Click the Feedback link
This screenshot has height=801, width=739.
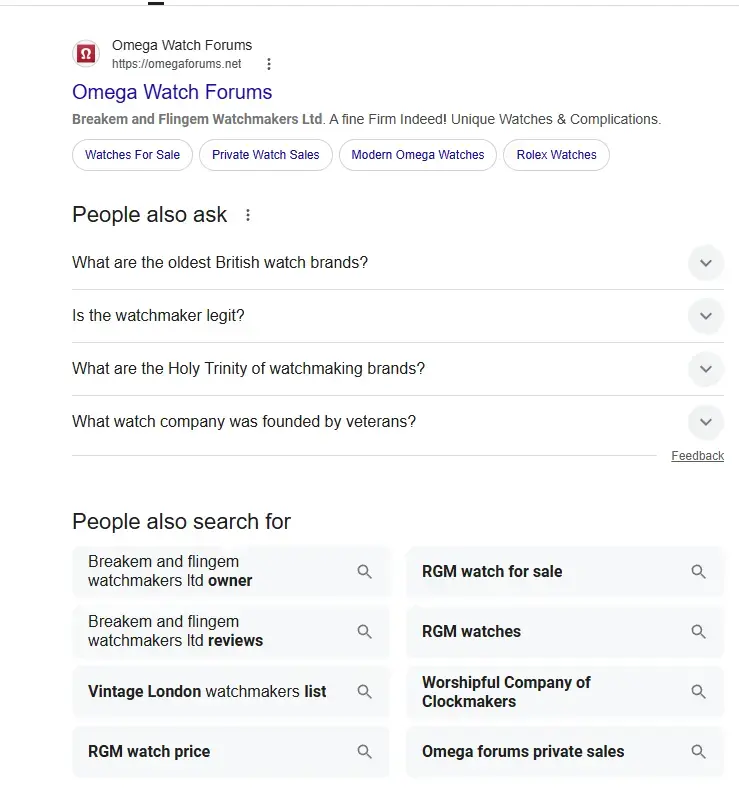pos(697,456)
